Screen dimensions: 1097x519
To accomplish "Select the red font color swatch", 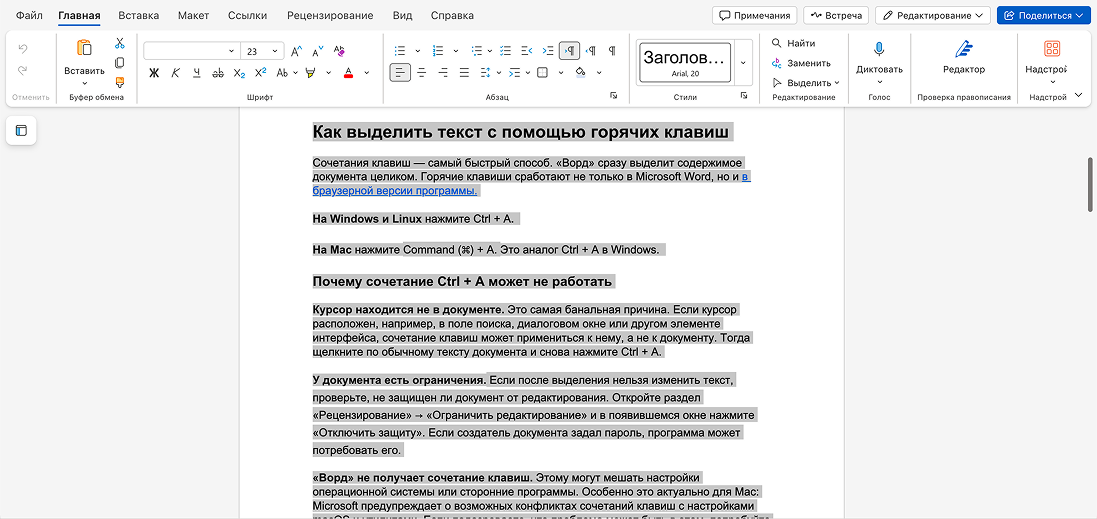I will pos(348,72).
